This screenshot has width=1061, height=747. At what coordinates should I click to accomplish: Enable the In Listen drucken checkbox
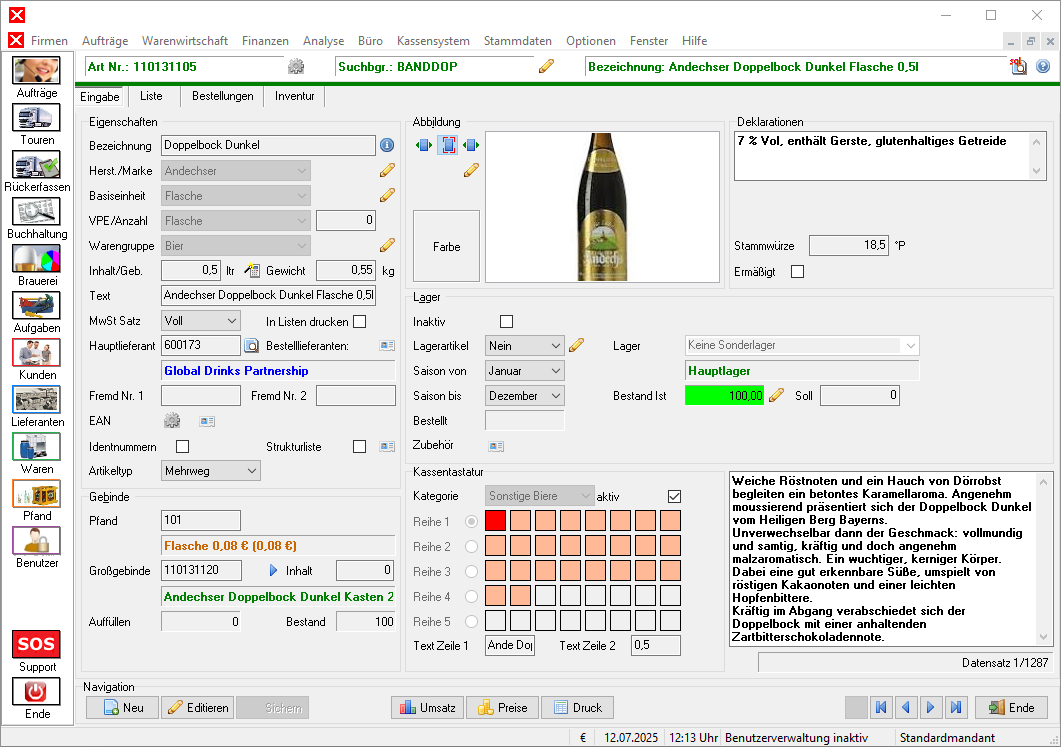tap(360, 321)
